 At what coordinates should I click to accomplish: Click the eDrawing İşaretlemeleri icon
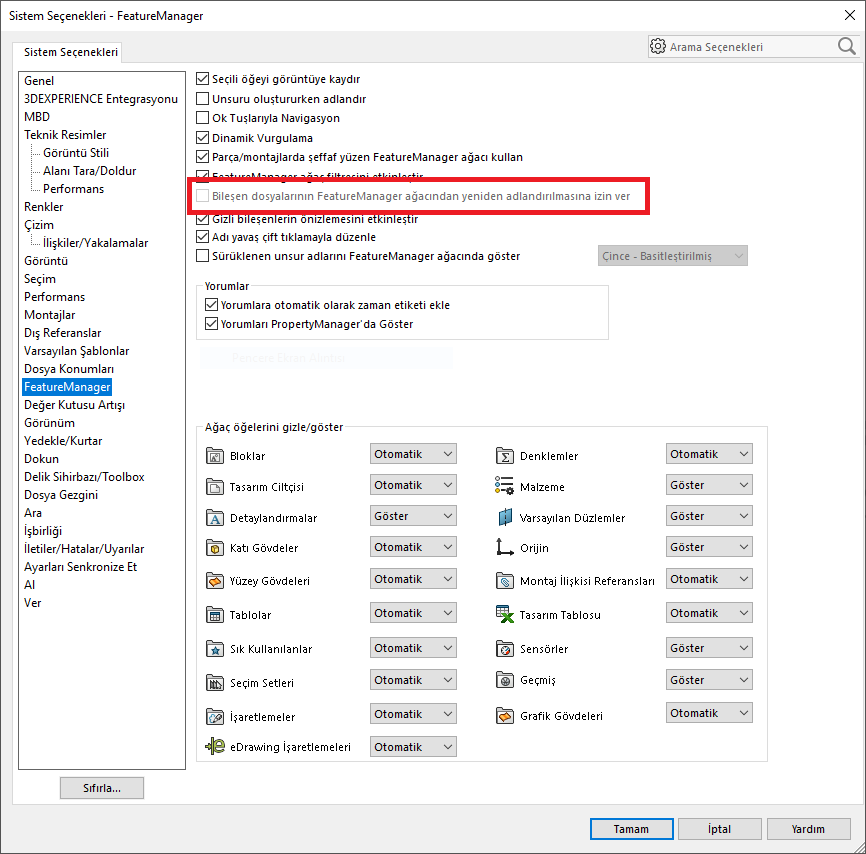click(214, 747)
